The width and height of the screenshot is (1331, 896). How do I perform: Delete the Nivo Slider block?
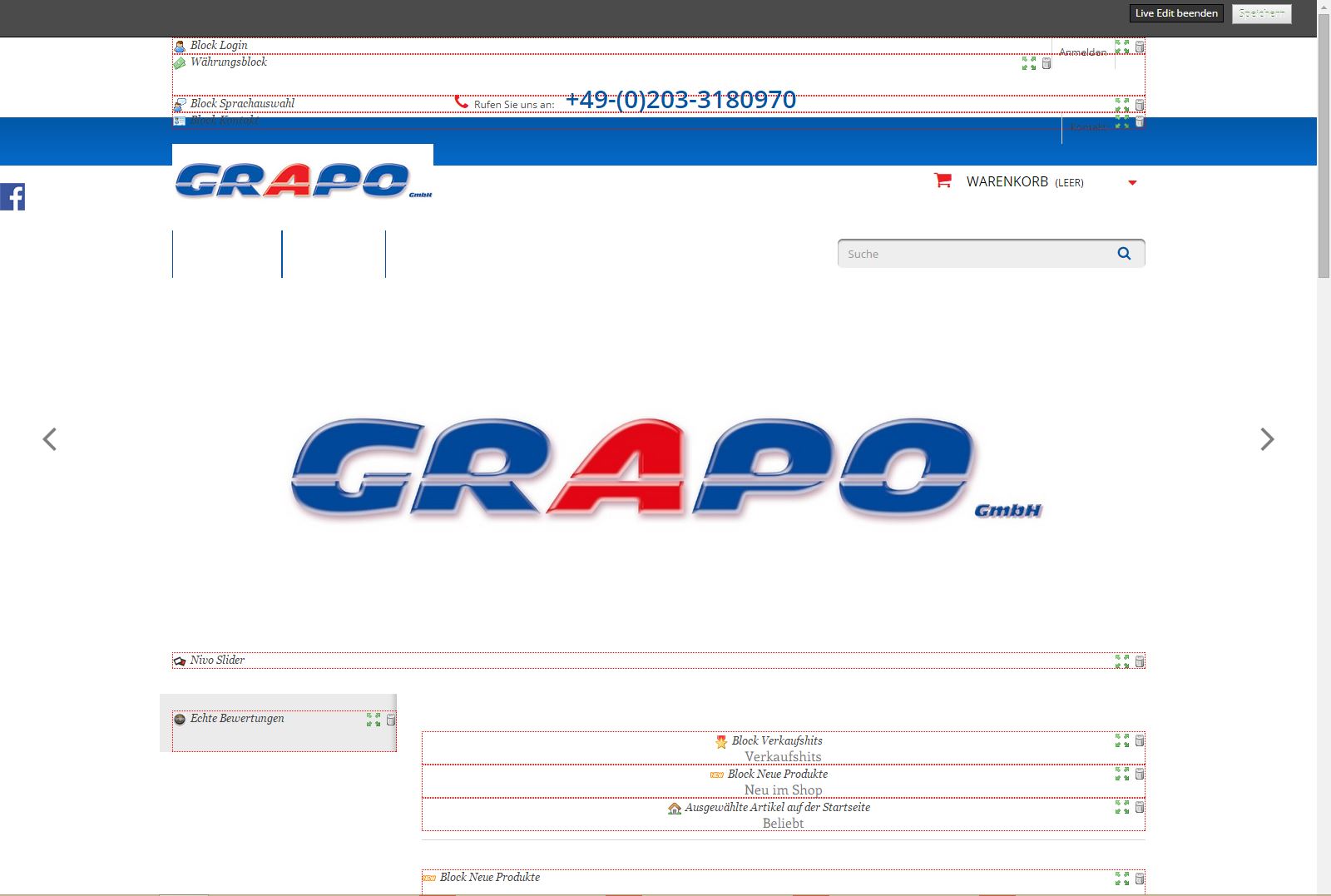click(x=1140, y=661)
